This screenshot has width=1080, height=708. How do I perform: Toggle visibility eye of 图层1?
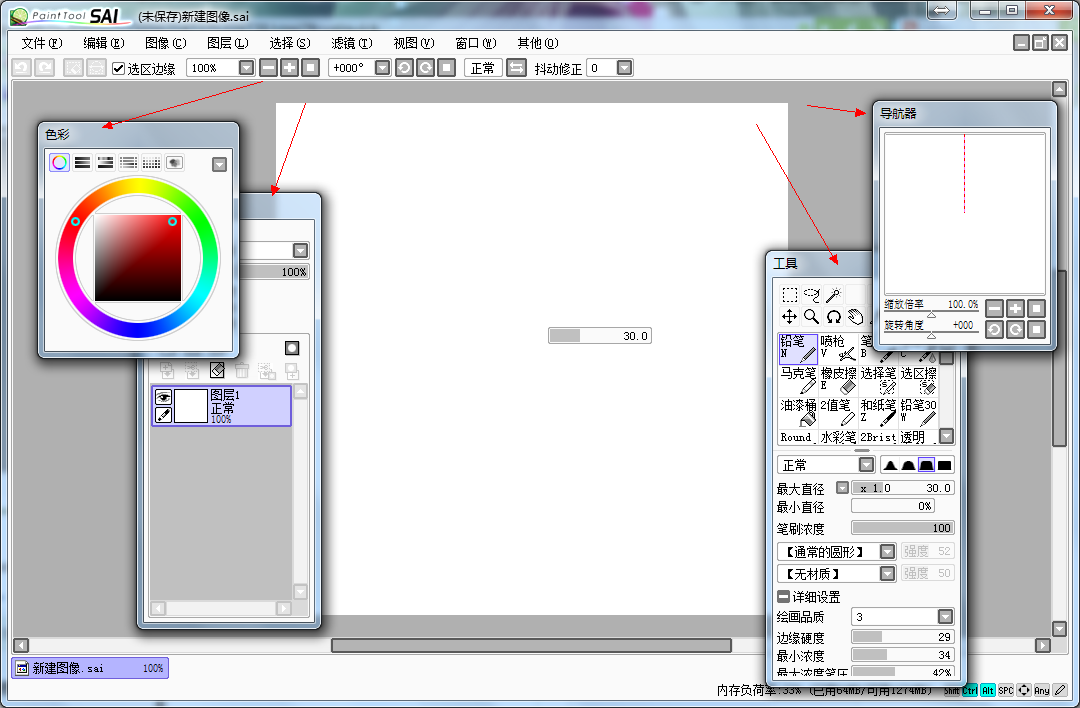coord(163,397)
